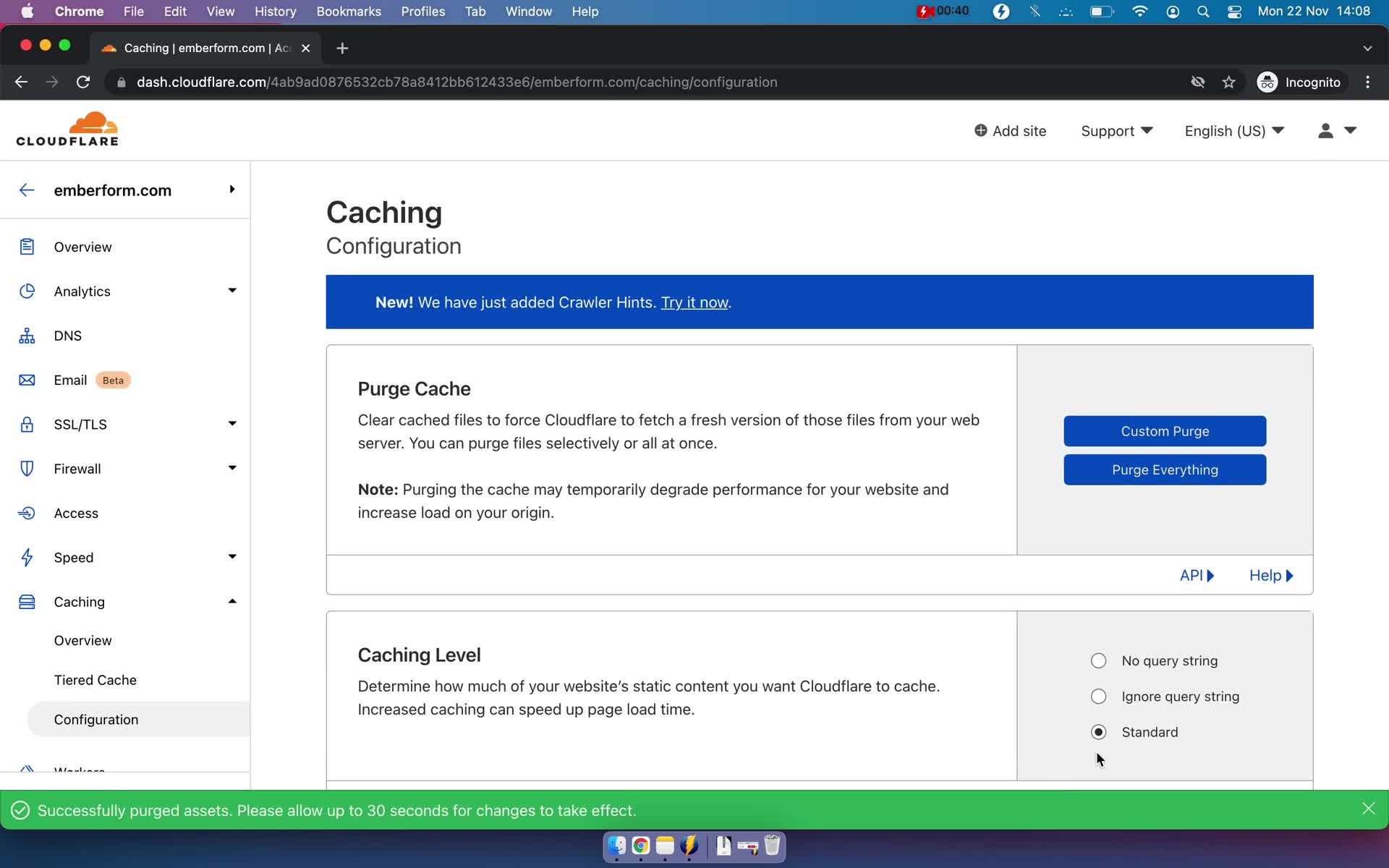Select Ignore query string radio button

coord(1098,696)
